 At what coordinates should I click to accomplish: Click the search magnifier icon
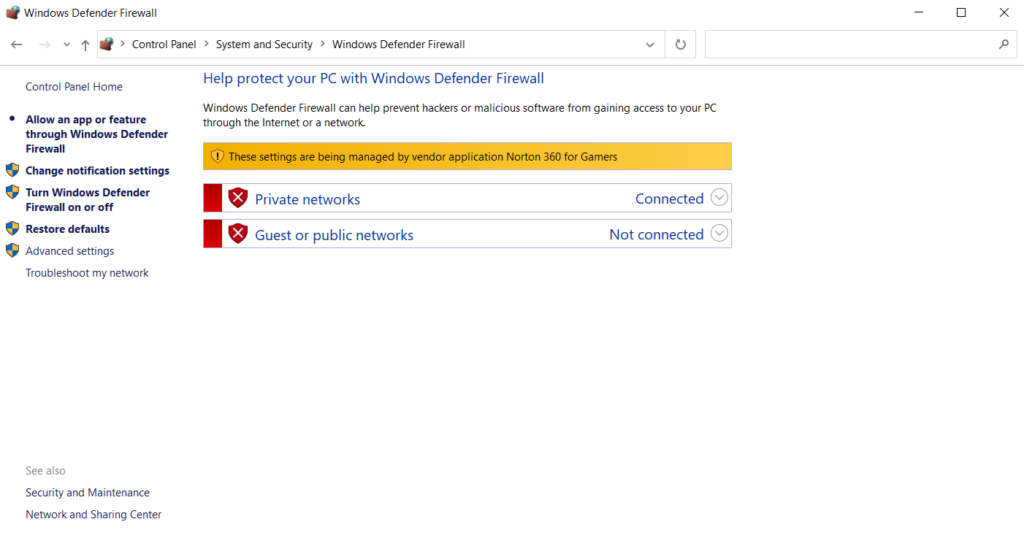click(1004, 44)
